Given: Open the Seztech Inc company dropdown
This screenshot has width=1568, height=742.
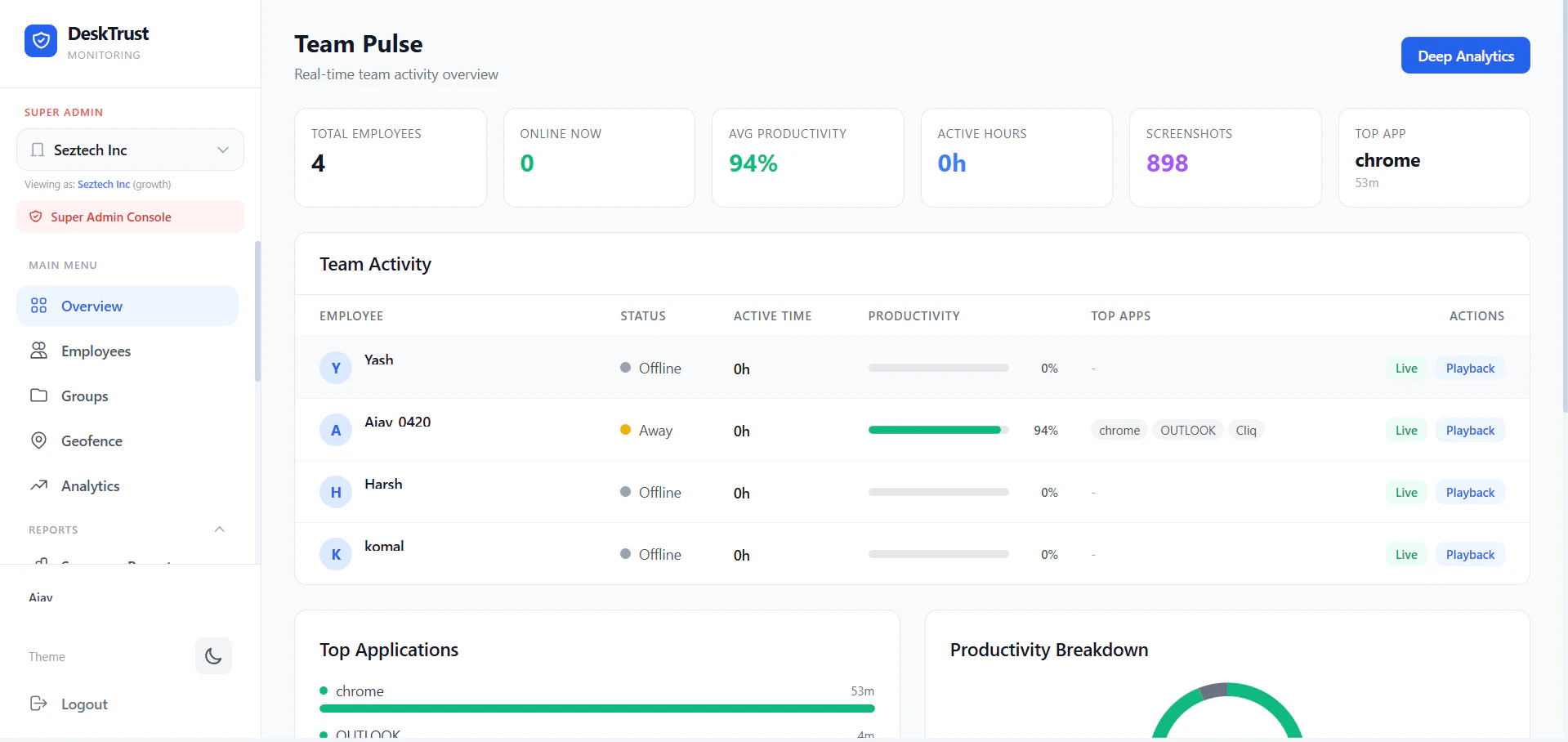Looking at the screenshot, I should [130, 150].
